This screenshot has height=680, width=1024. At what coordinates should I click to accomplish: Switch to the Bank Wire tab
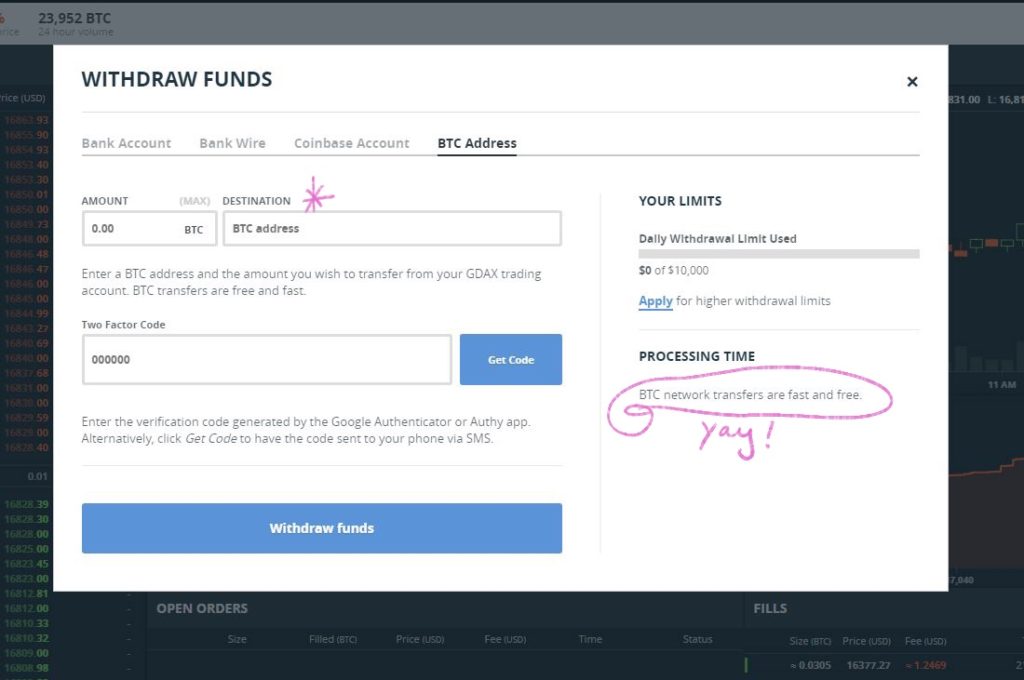232,143
